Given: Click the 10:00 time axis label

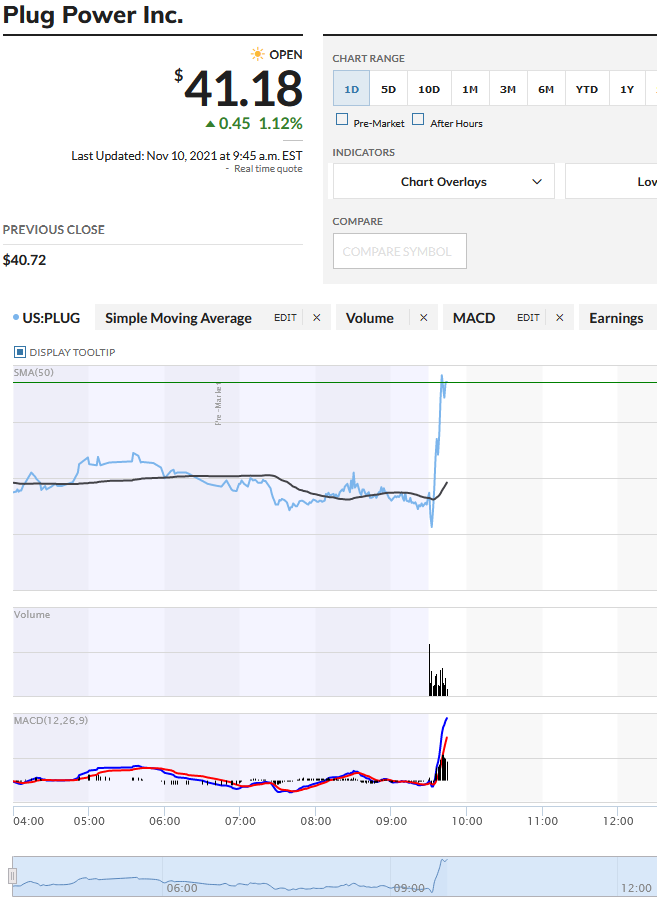Looking at the screenshot, I should click(x=467, y=821).
